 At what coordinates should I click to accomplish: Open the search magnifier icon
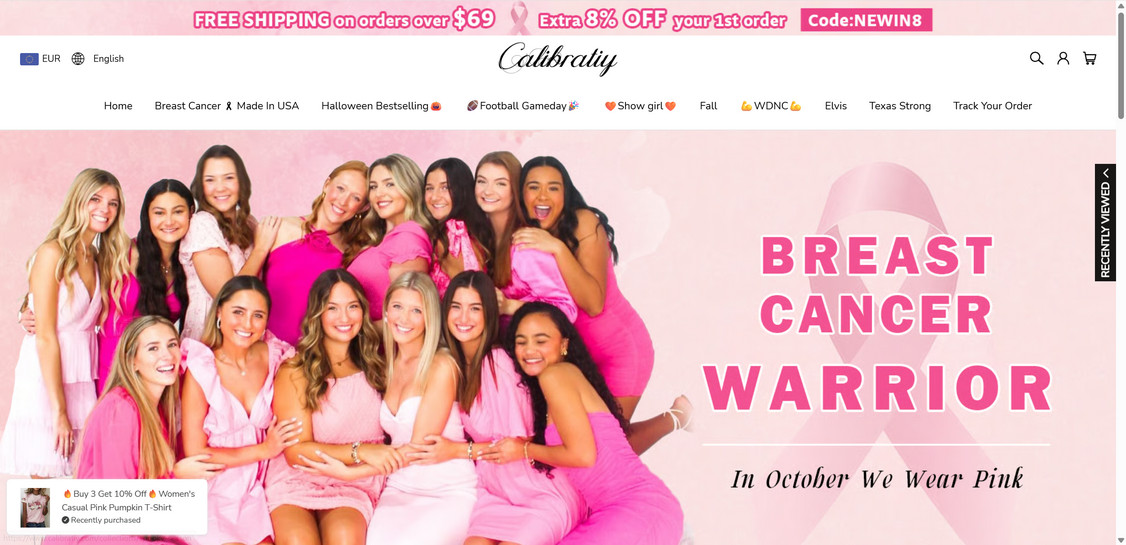point(1036,58)
